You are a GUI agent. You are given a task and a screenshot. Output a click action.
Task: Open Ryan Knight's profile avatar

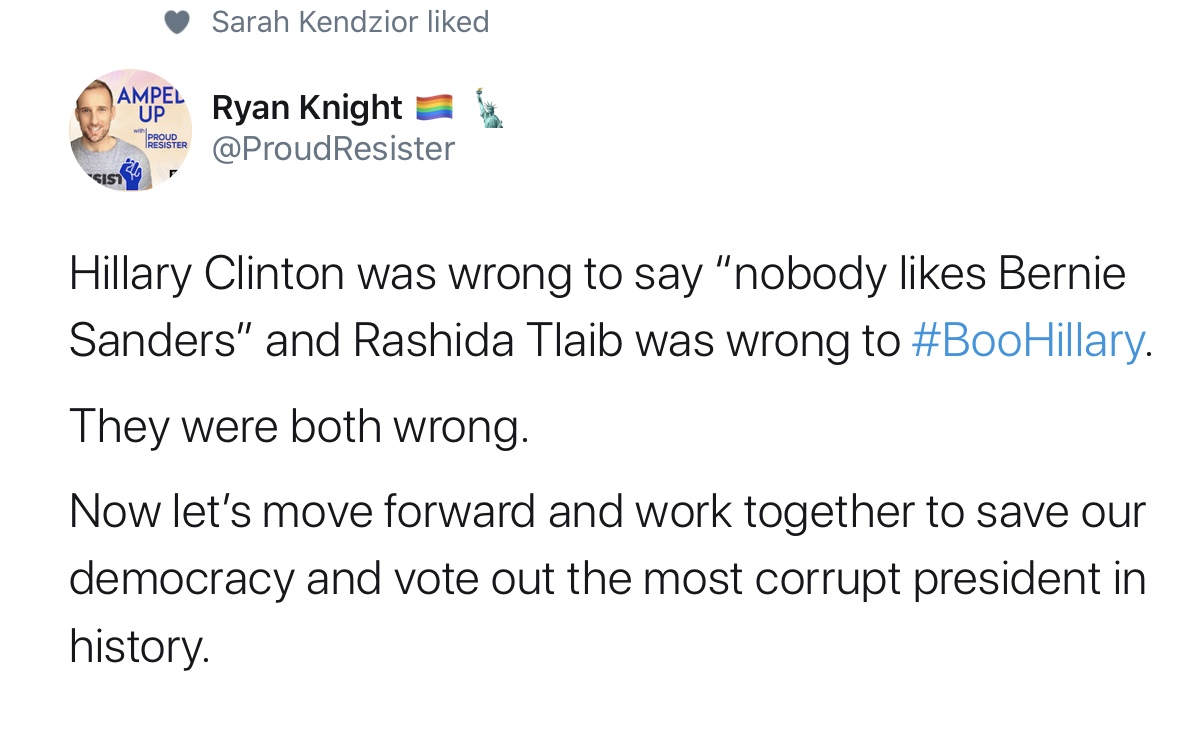coord(131,129)
